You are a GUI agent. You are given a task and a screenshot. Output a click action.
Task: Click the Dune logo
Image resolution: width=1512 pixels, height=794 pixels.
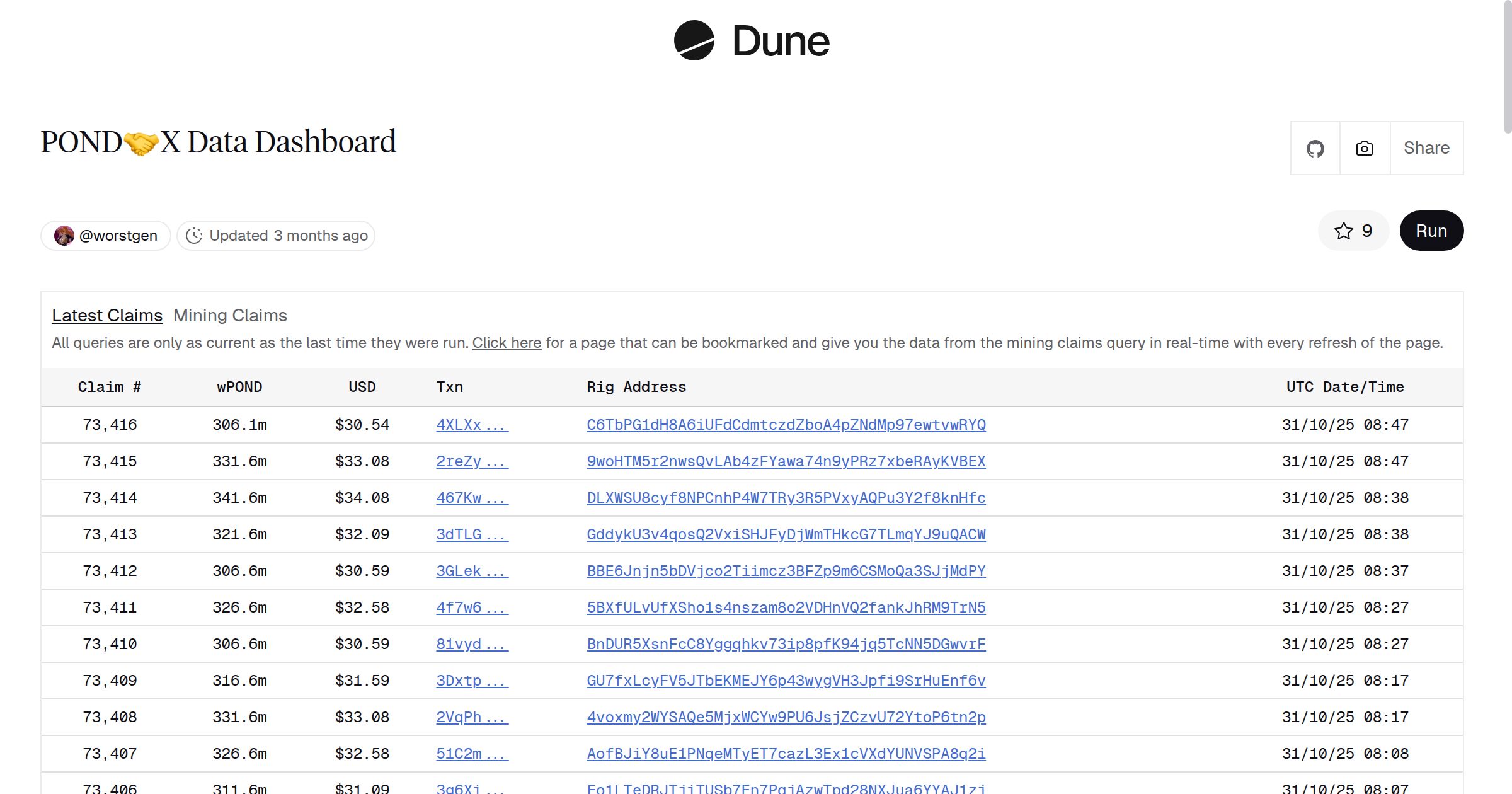(x=753, y=41)
